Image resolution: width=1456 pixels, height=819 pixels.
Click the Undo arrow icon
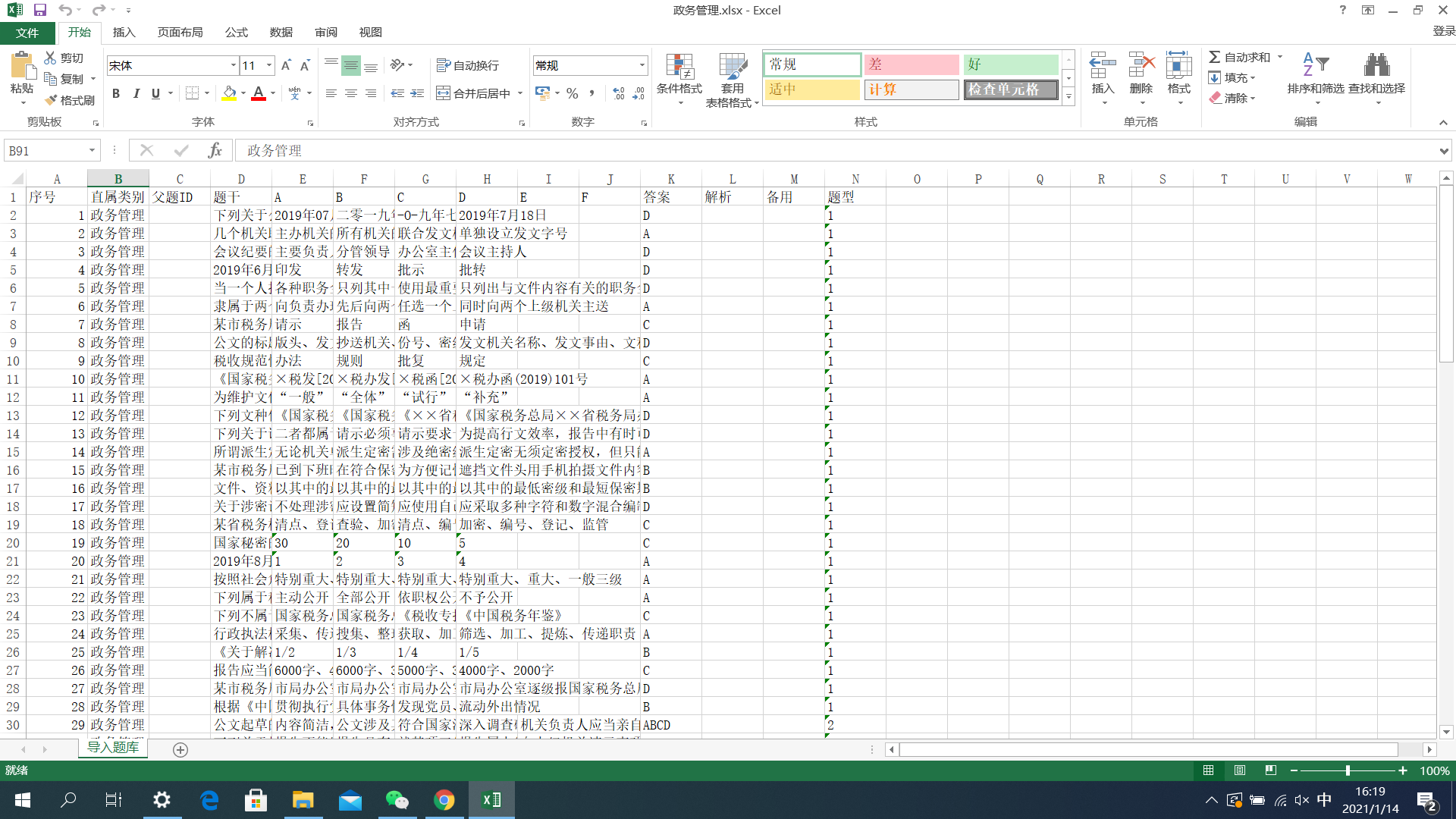tap(65, 10)
